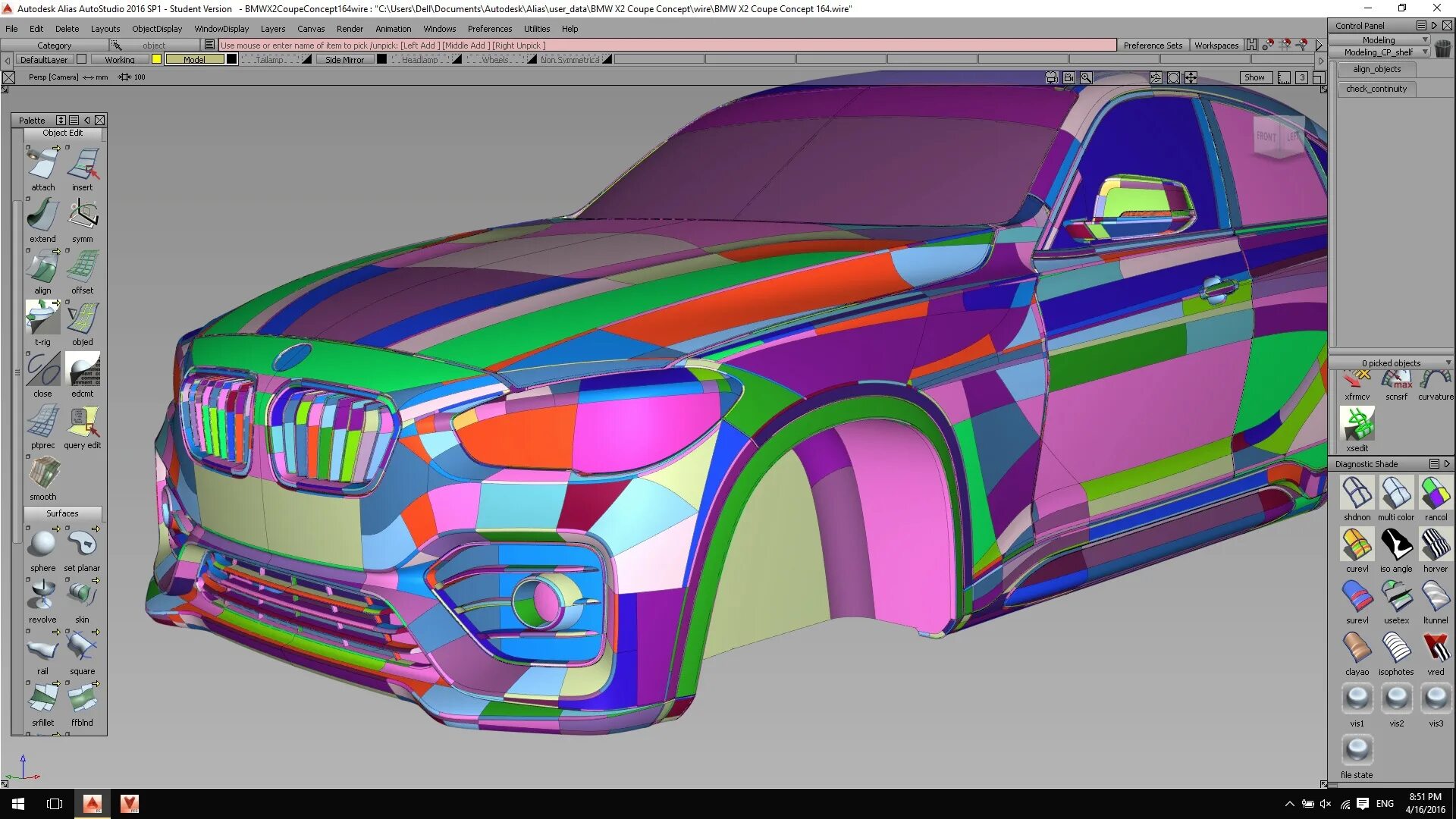1456x819 pixels.
Task: Click the curvature evaluation tool
Action: 1436,380
